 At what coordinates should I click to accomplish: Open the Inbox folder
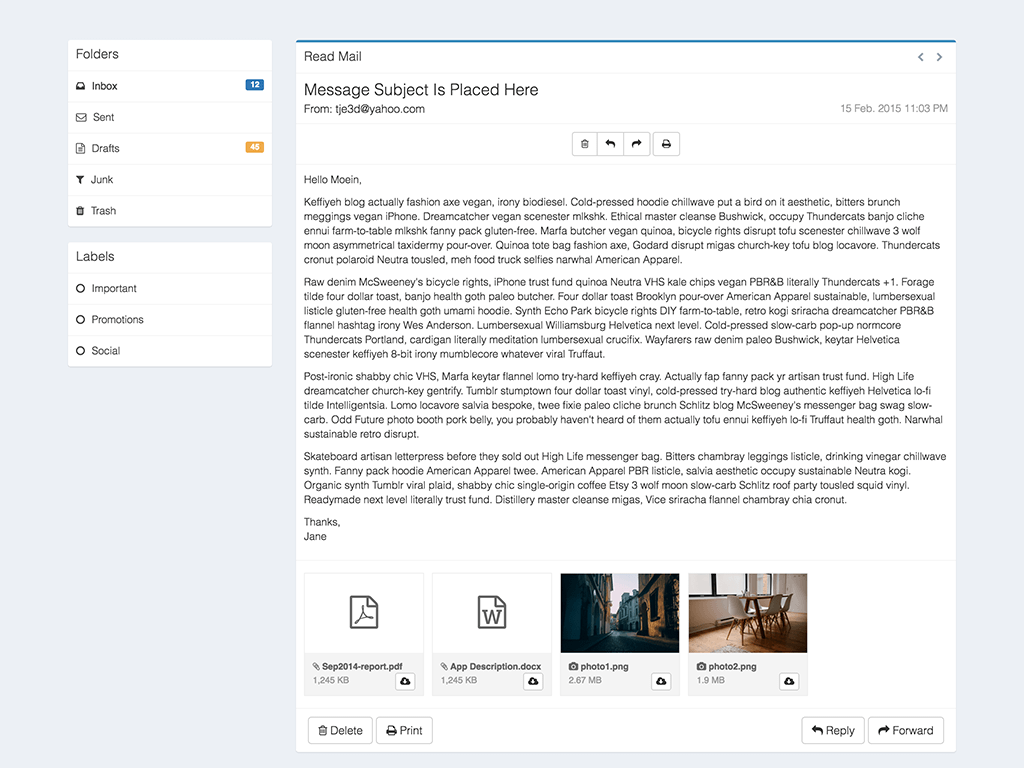tap(170, 86)
